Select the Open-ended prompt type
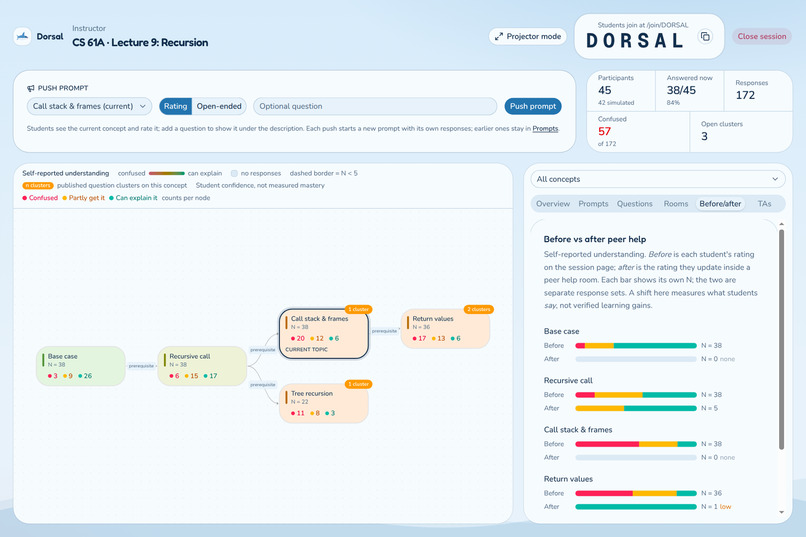Screen dimensions: 806x537 pos(219,106)
